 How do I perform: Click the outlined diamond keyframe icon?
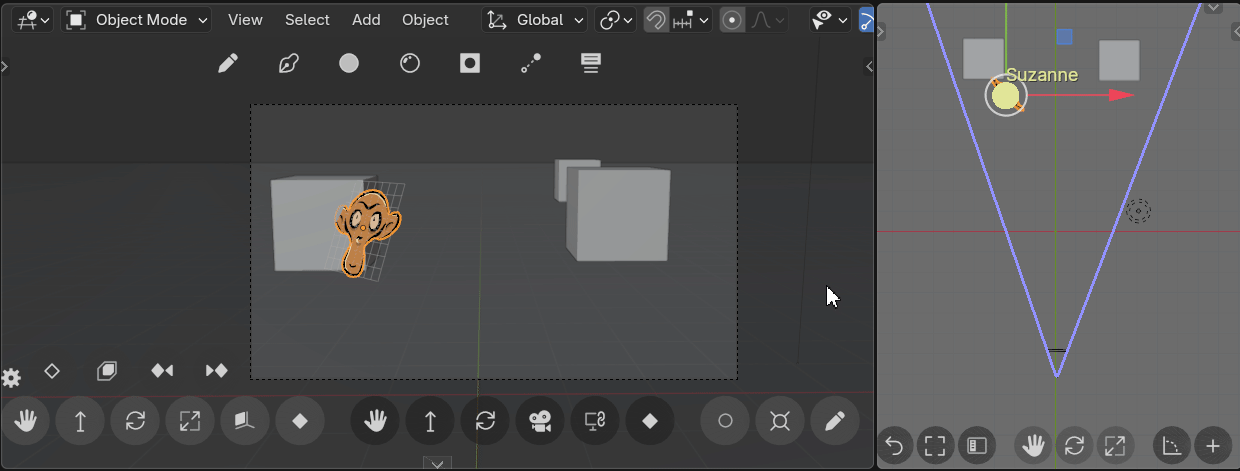tap(53, 371)
